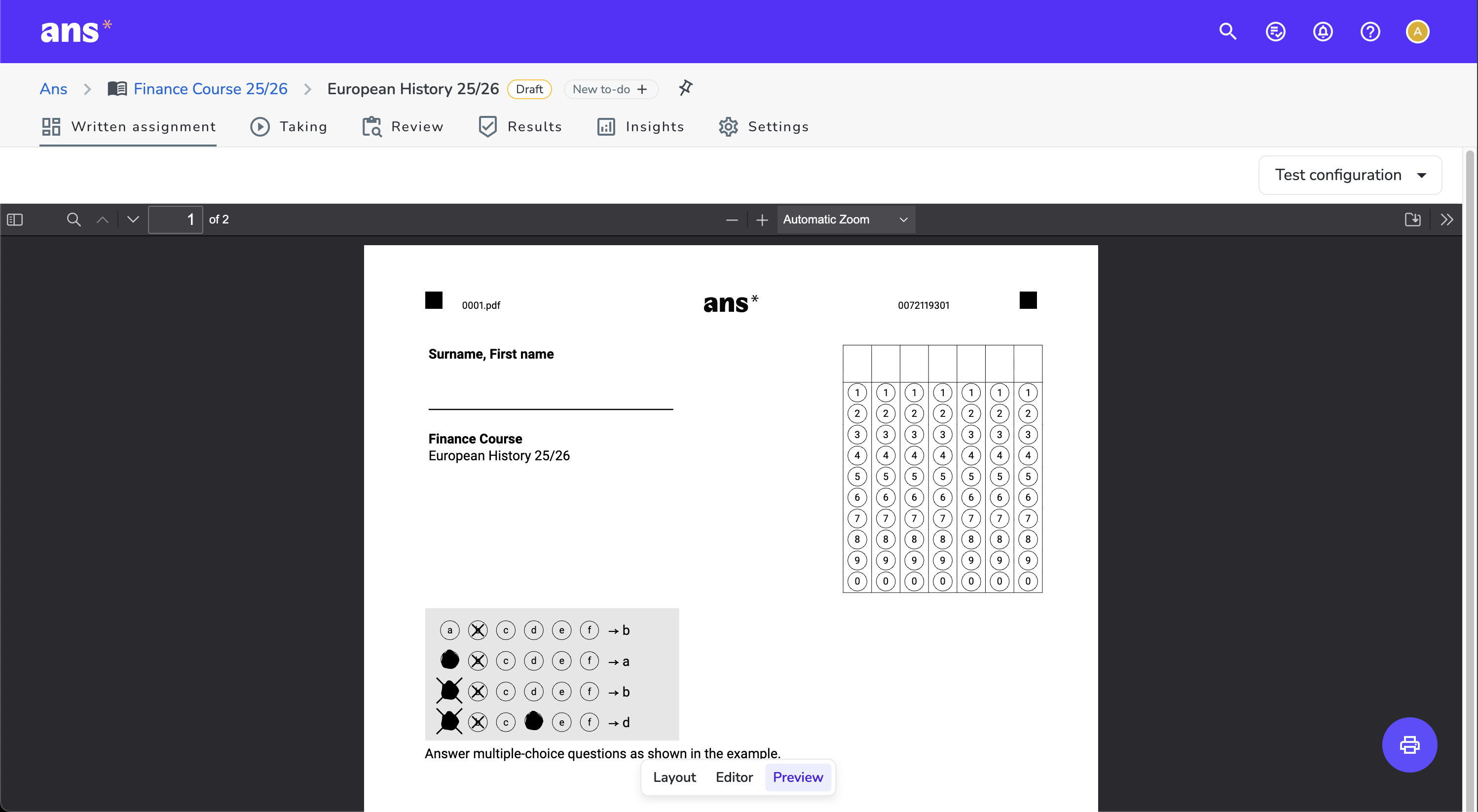1478x812 pixels.
Task: Open PDF viewer tools double chevron
Action: click(x=1446, y=220)
